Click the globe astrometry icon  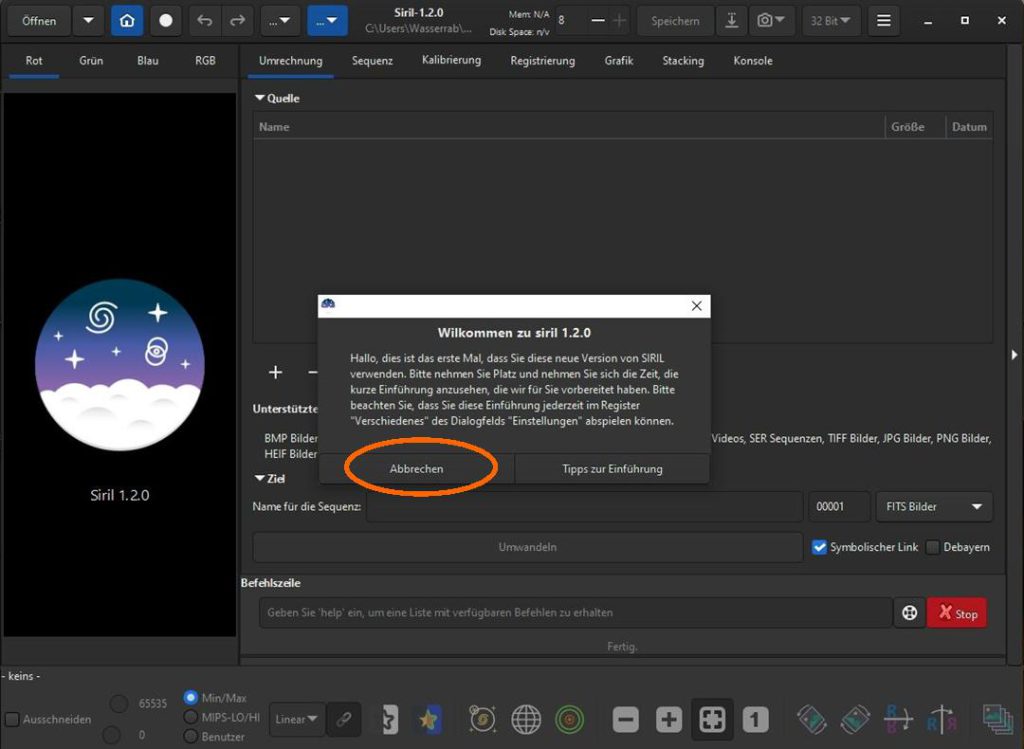pyautogui.click(x=526, y=719)
